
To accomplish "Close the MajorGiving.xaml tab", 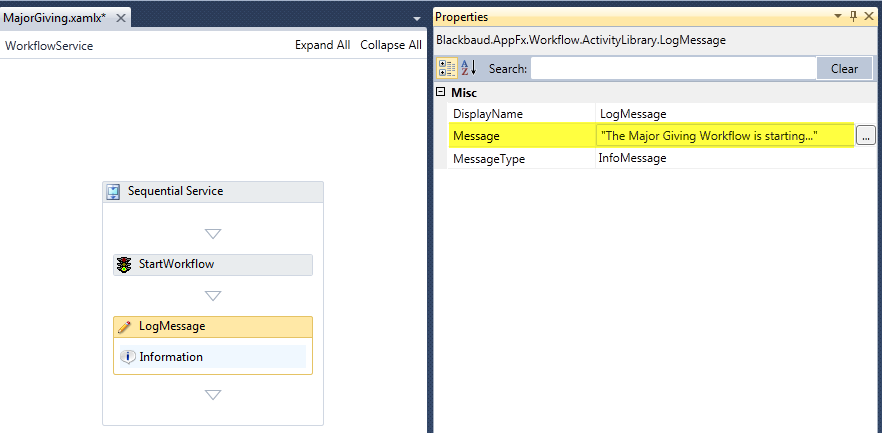I will (x=119, y=18).
